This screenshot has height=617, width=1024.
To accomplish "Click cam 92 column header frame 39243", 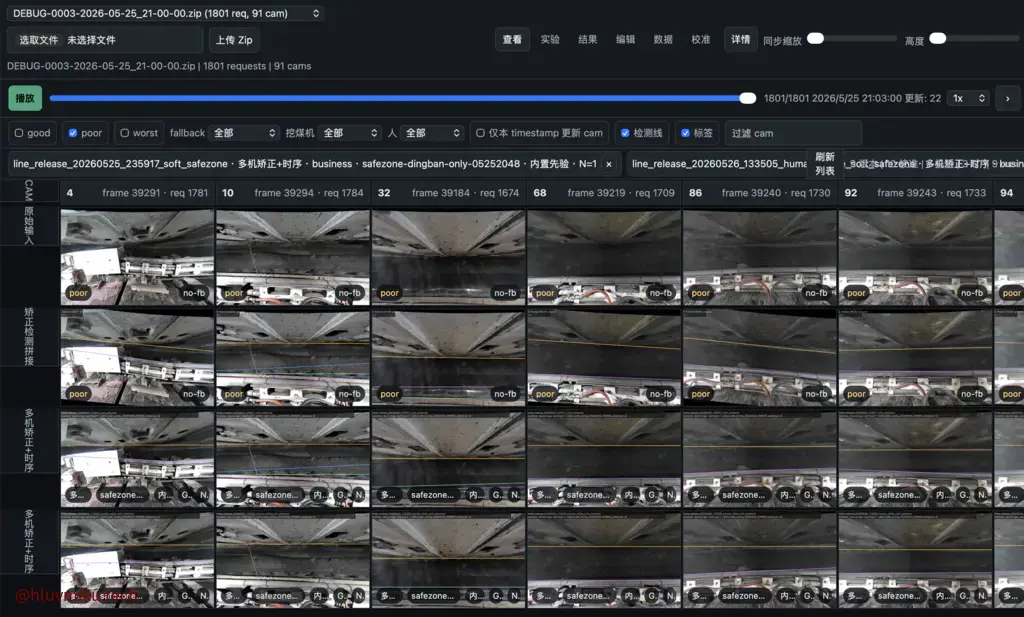I will pyautogui.click(x=915, y=193).
